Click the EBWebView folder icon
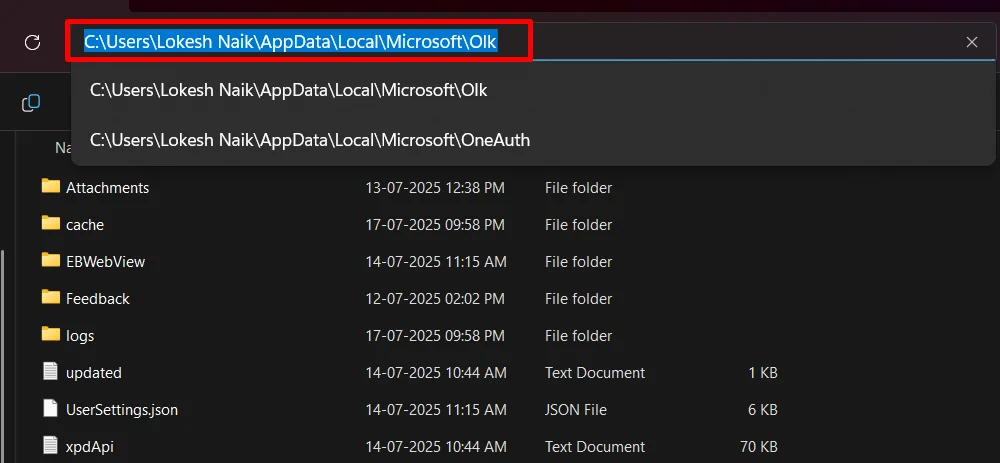 [50, 260]
